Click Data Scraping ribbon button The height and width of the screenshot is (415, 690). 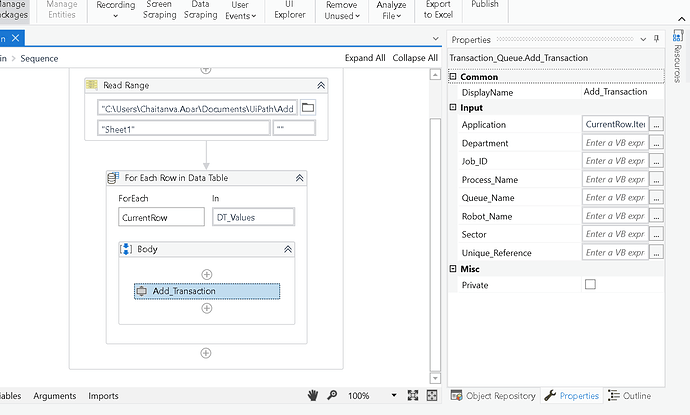[200, 10]
